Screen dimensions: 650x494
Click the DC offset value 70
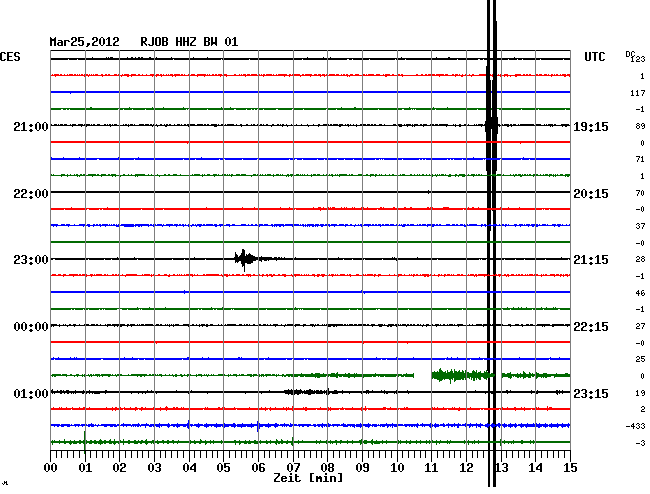(x=640, y=193)
